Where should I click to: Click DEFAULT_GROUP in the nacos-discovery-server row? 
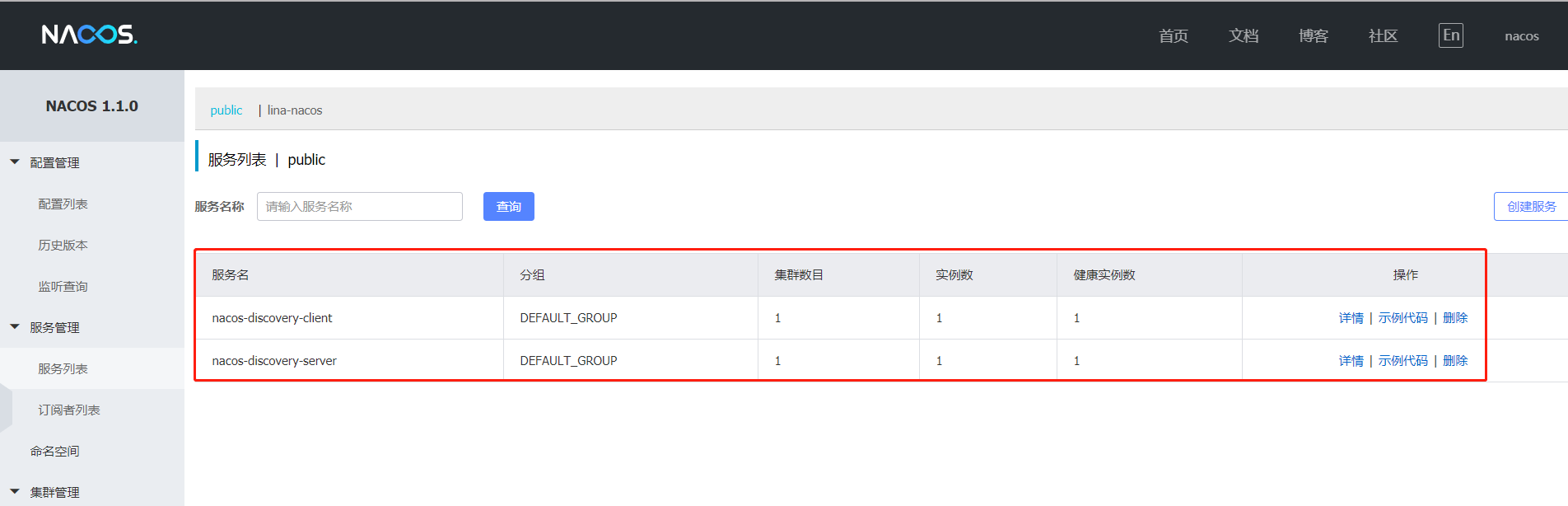(x=568, y=361)
